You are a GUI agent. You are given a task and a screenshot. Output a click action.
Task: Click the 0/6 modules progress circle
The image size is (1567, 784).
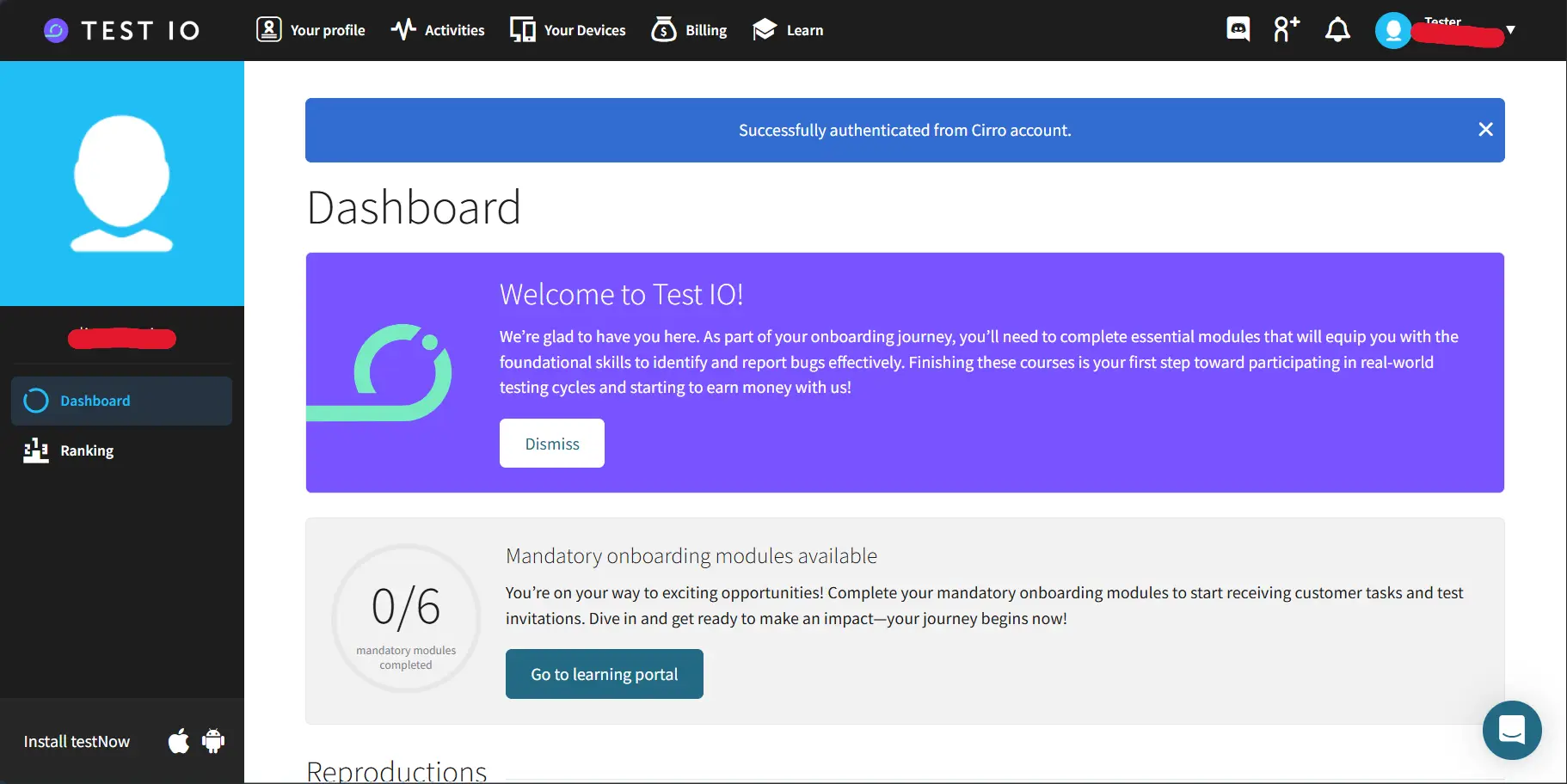[x=406, y=618]
